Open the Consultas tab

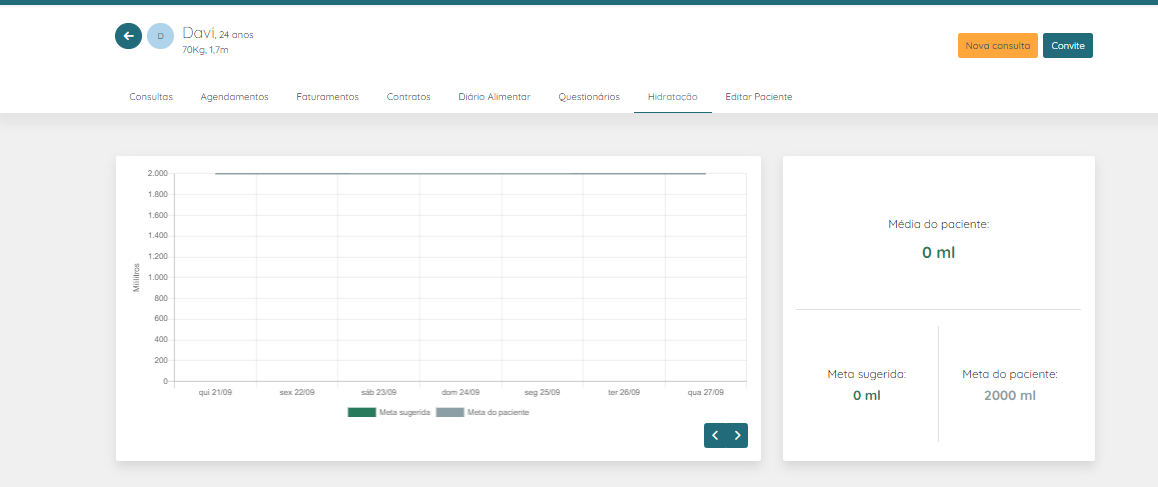point(151,97)
